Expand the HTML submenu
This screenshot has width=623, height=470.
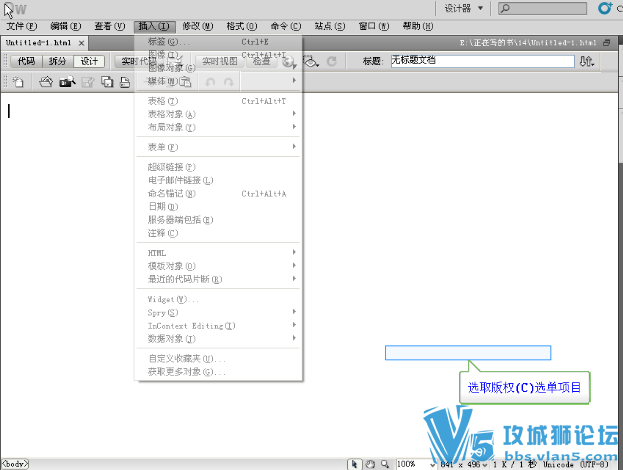pos(218,253)
